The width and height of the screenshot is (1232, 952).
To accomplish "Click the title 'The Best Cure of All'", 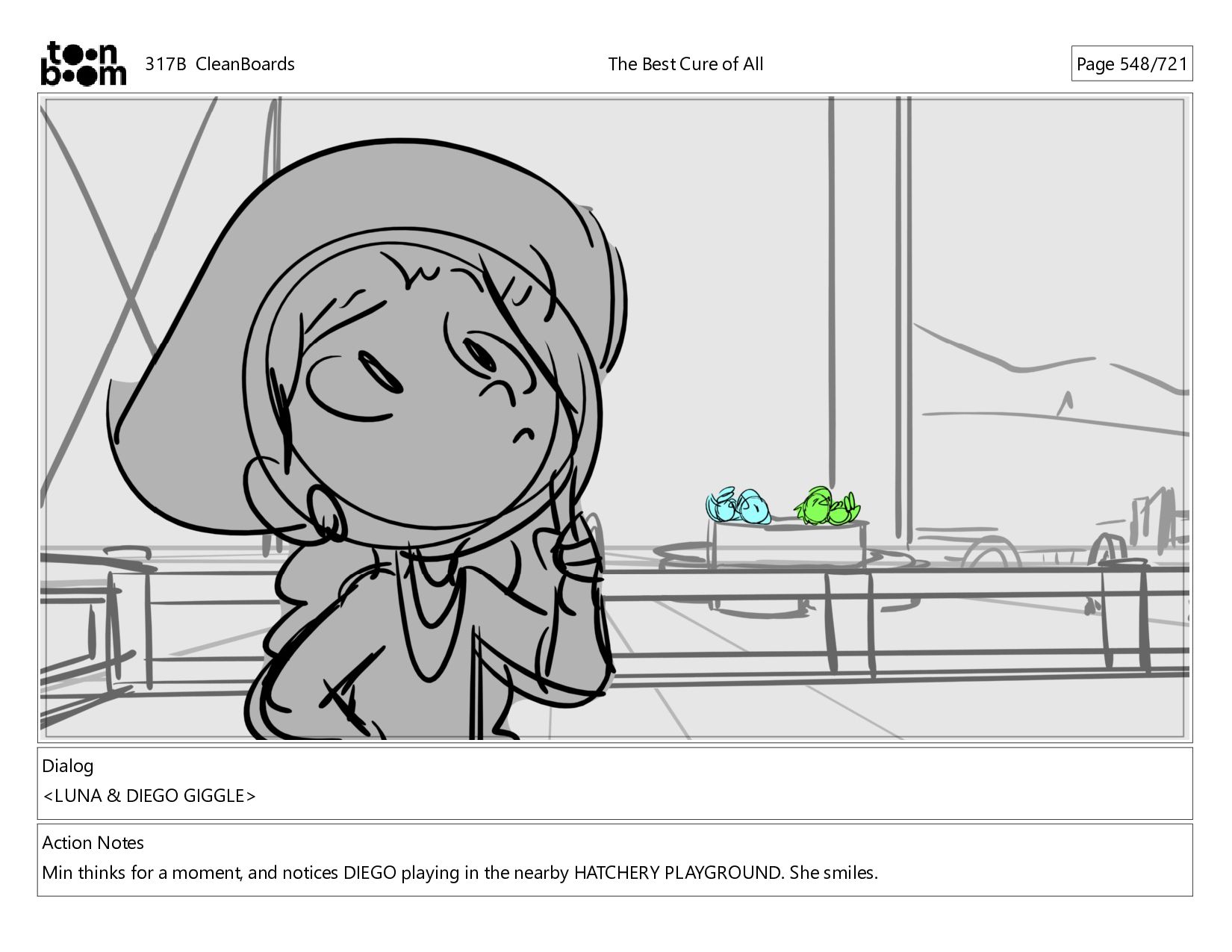I will coord(685,64).
